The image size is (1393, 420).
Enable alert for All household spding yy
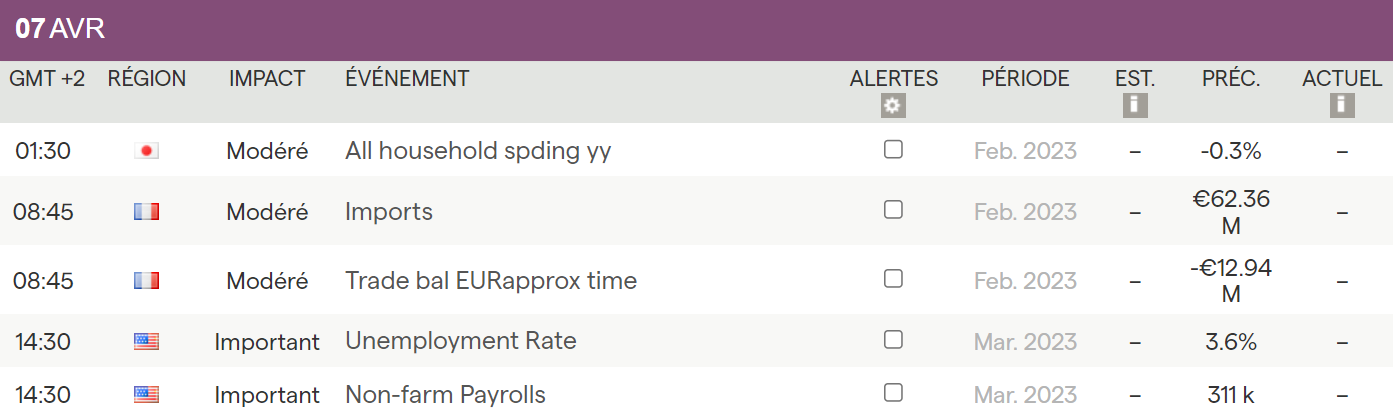point(893,149)
